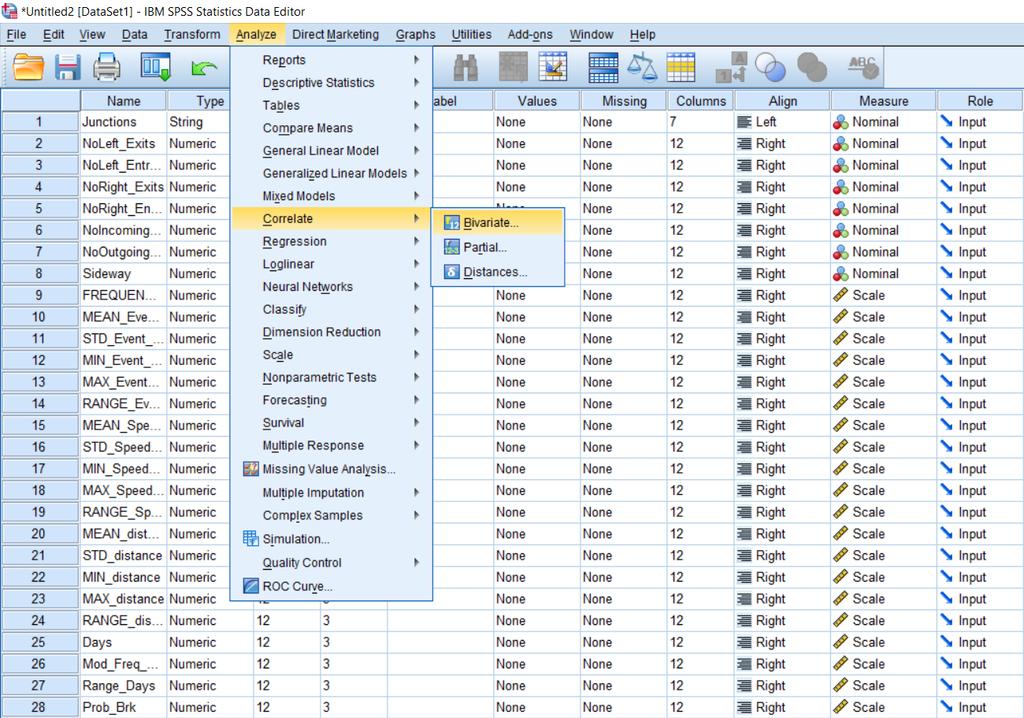Click the Role column header
Viewport: 1024px width, 718px height.
click(980, 101)
